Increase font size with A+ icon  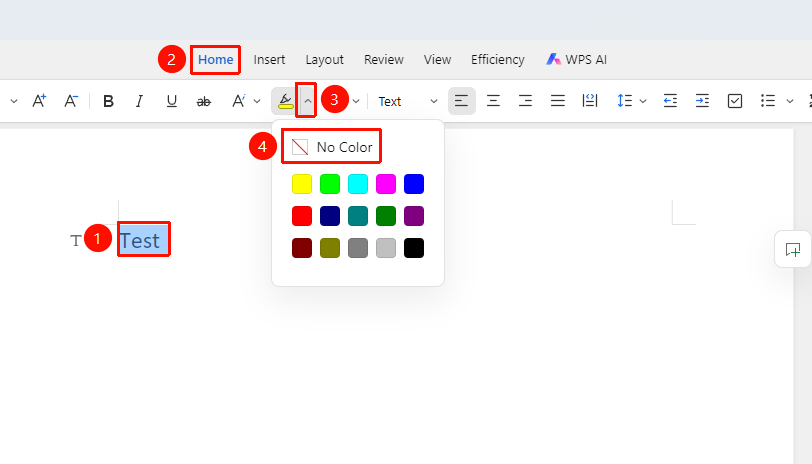pyautogui.click(x=39, y=101)
